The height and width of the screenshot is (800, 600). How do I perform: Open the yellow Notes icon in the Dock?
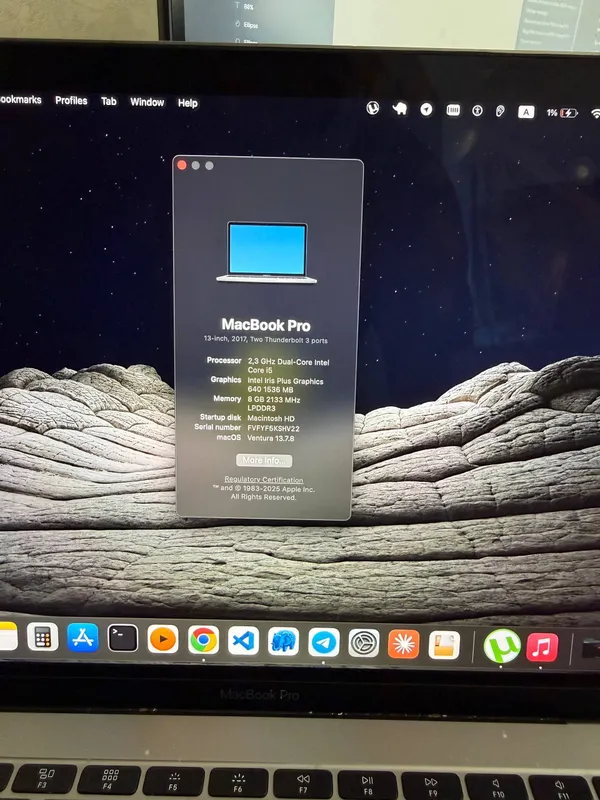click(8, 636)
